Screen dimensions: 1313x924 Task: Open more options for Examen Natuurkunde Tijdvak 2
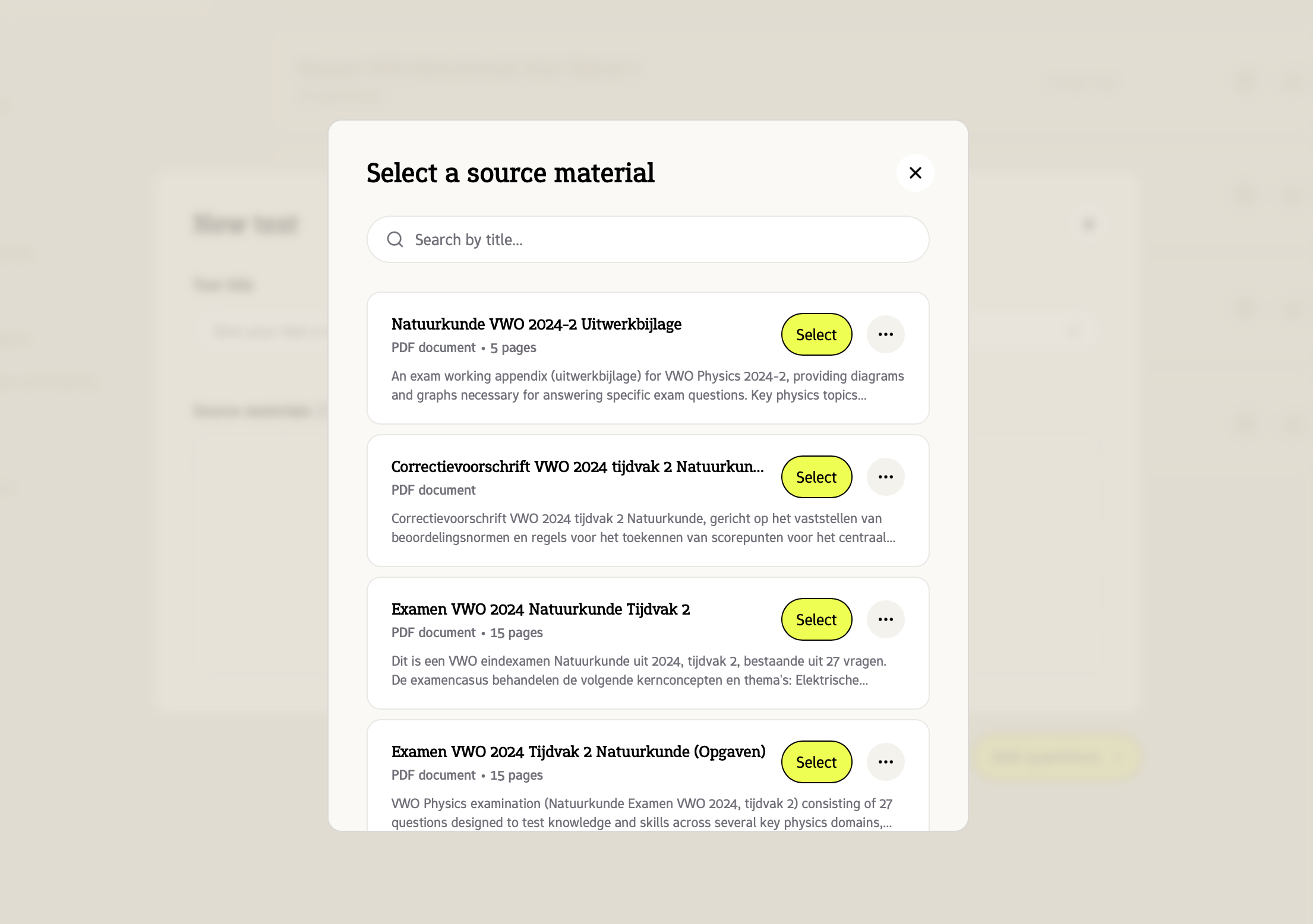[x=885, y=619]
